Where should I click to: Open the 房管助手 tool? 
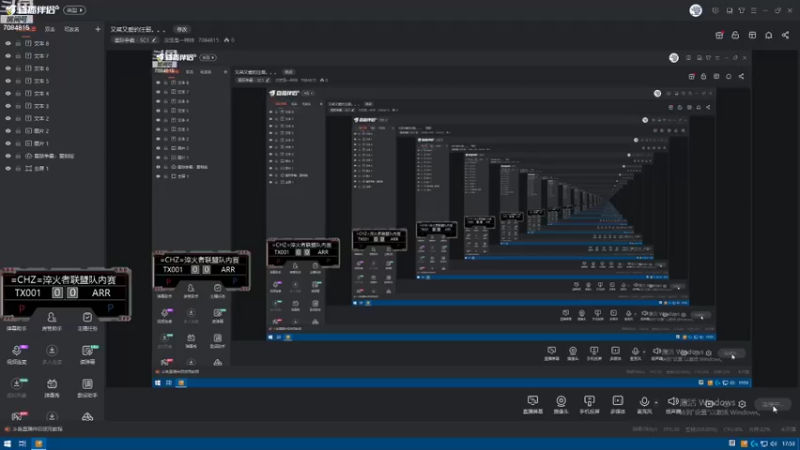[x=52, y=322]
